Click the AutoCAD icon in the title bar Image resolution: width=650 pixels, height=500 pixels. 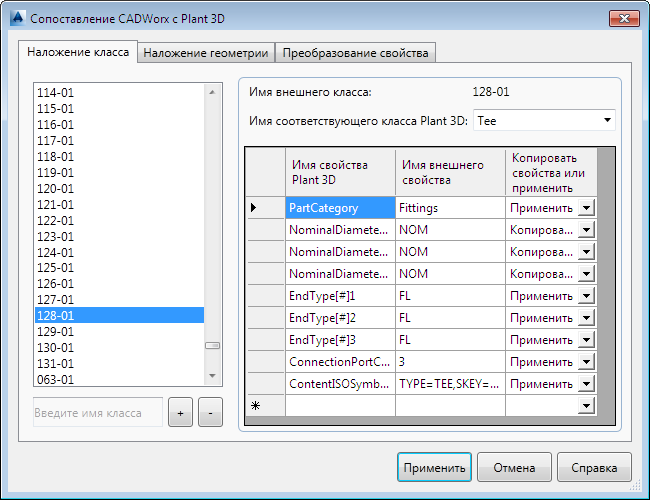pyautogui.click(x=18, y=18)
